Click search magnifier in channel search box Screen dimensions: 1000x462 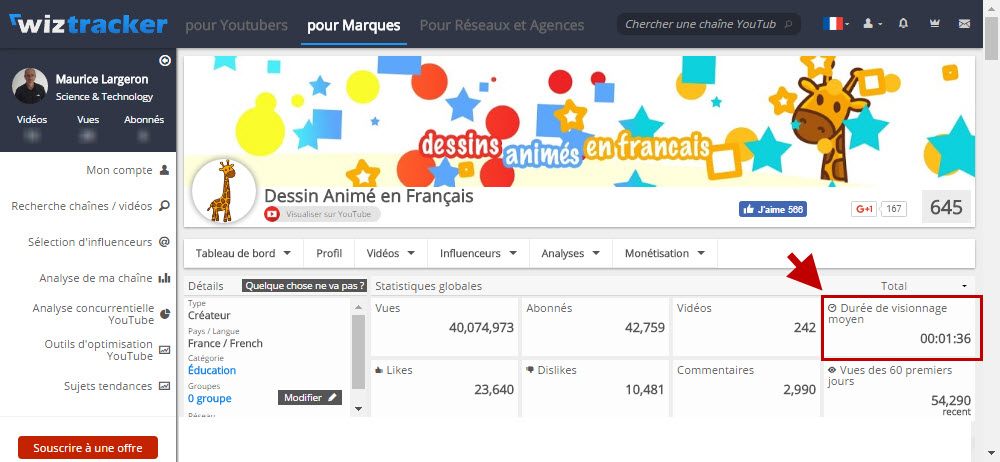(788, 24)
